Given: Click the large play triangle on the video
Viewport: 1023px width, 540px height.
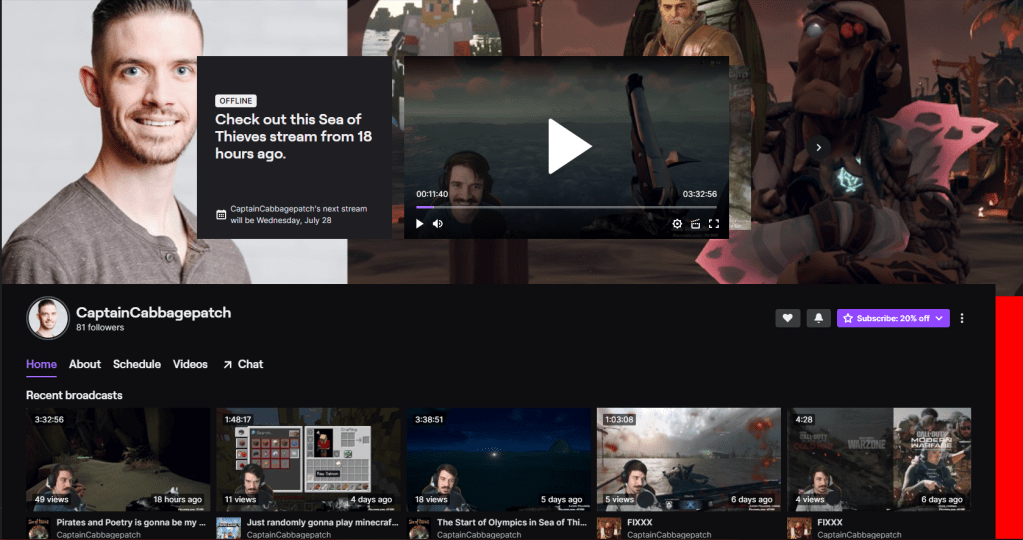Looking at the screenshot, I should tap(568, 147).
